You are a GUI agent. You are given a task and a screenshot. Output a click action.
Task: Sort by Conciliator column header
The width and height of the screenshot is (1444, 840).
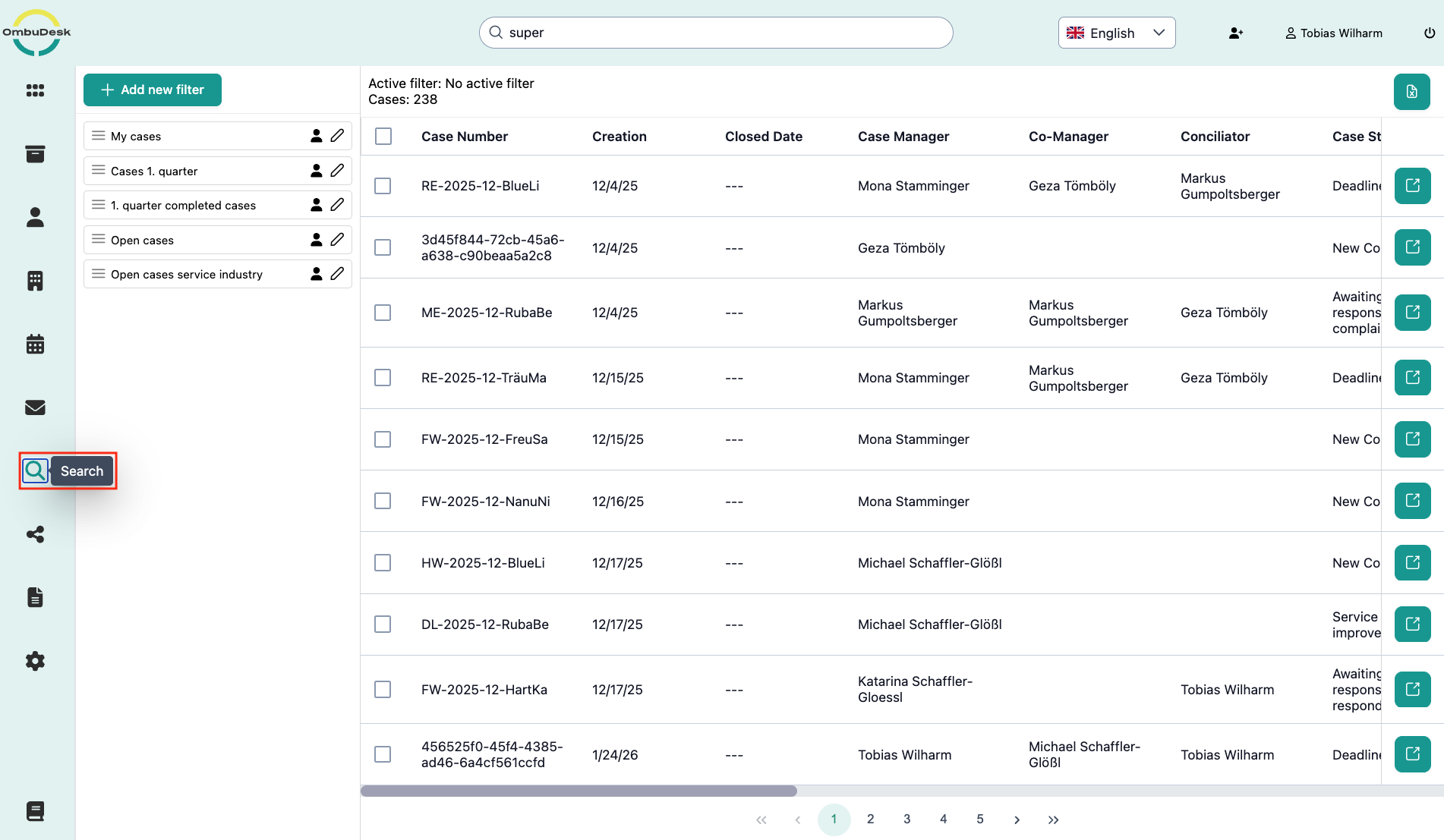[x=1215, y=137]
